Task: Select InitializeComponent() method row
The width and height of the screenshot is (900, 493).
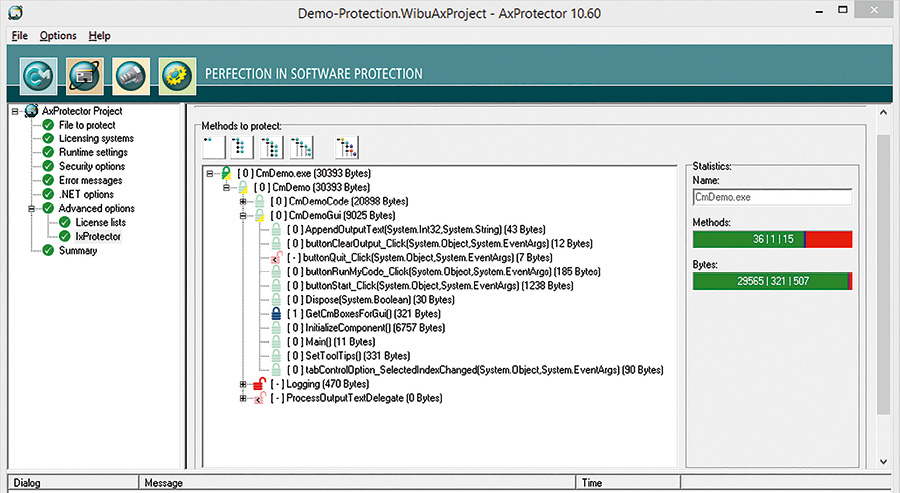Action: (366, 328)
